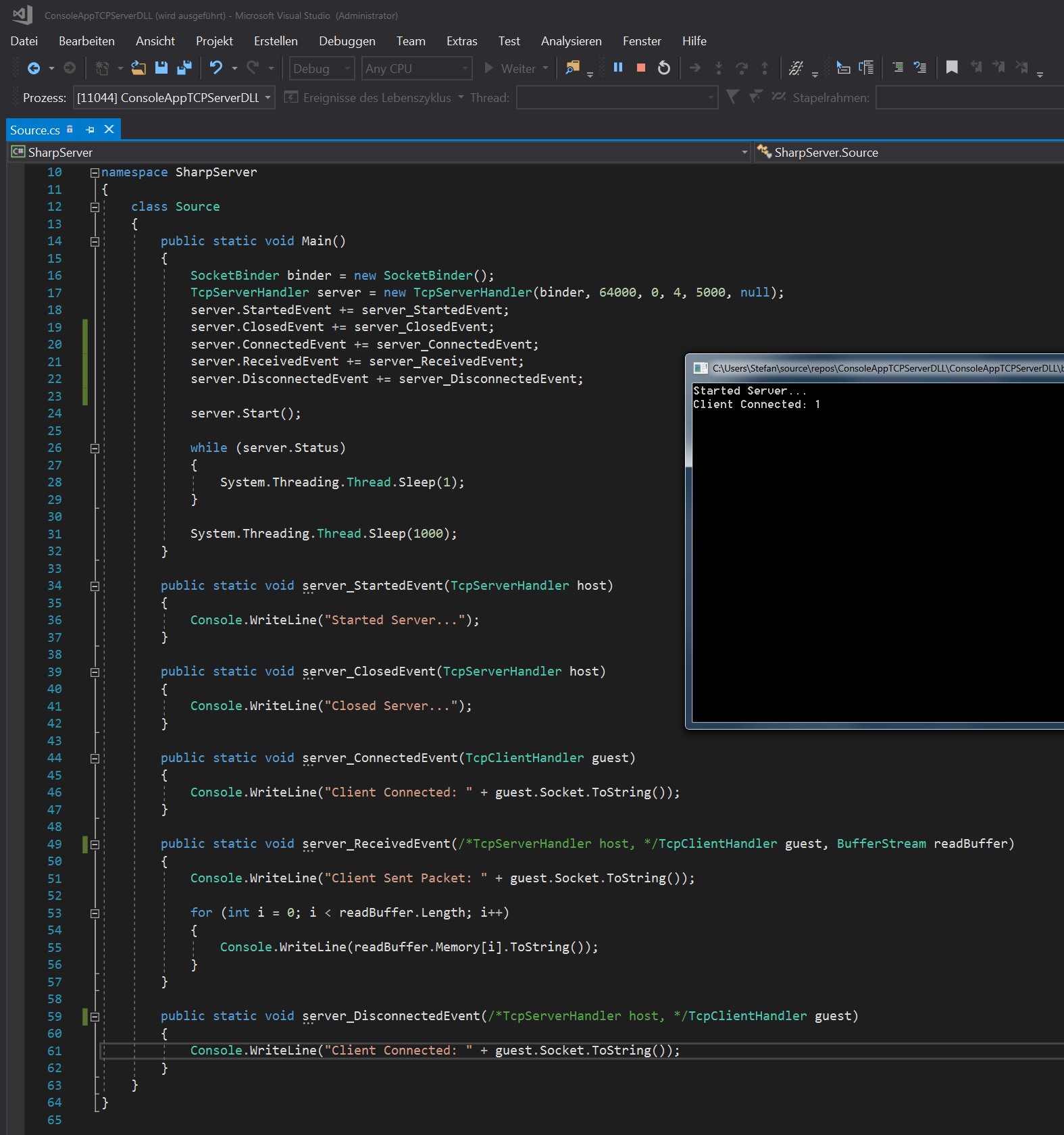The width and height of the screenshot is (1064, 1135).
Task: Open the Ansicht menu
Action: click(155, 41)
